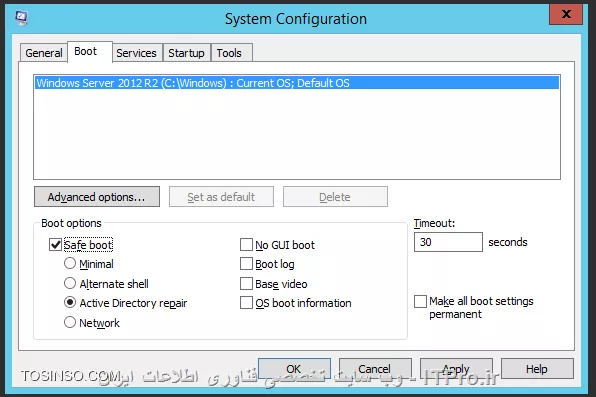Uncheck the Safe boot checkbox
This screenshot has height=397, width=596.
point(55,245)
